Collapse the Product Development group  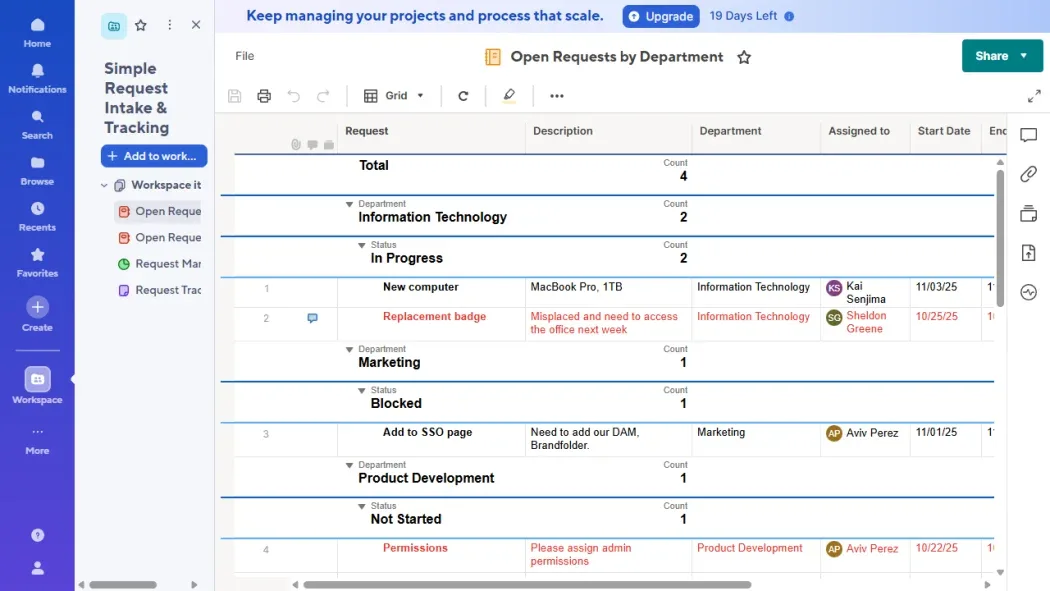point(349,465)
